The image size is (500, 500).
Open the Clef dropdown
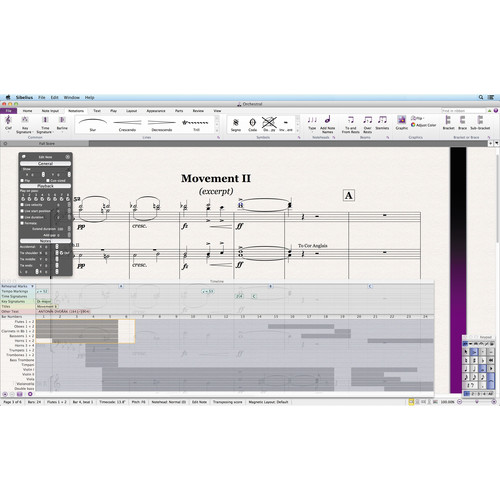pos(8,124)
